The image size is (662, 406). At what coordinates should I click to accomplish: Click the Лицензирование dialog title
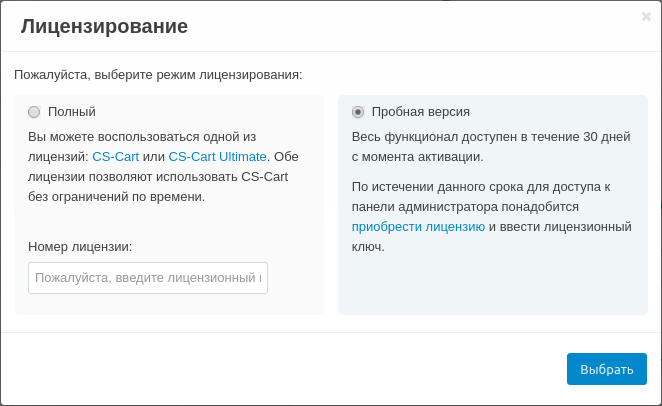click(x=104, y=27)
